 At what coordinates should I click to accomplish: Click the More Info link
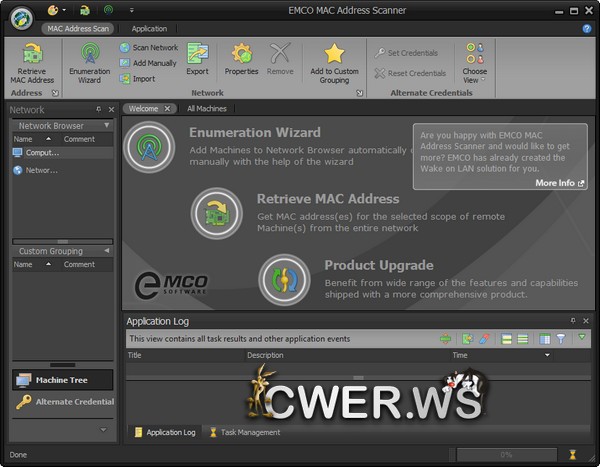click(x=559, y=183)
